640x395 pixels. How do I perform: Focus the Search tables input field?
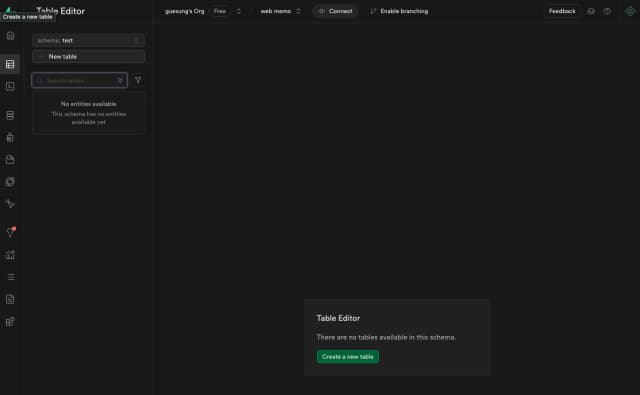[x=80, y=80]
